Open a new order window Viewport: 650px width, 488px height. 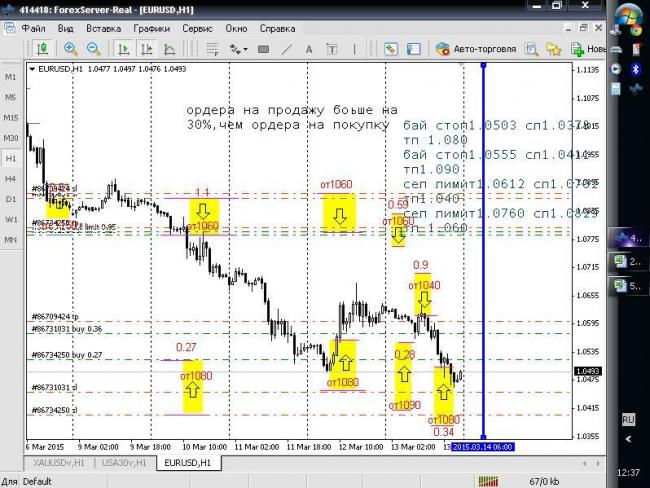tap(587, 49)
